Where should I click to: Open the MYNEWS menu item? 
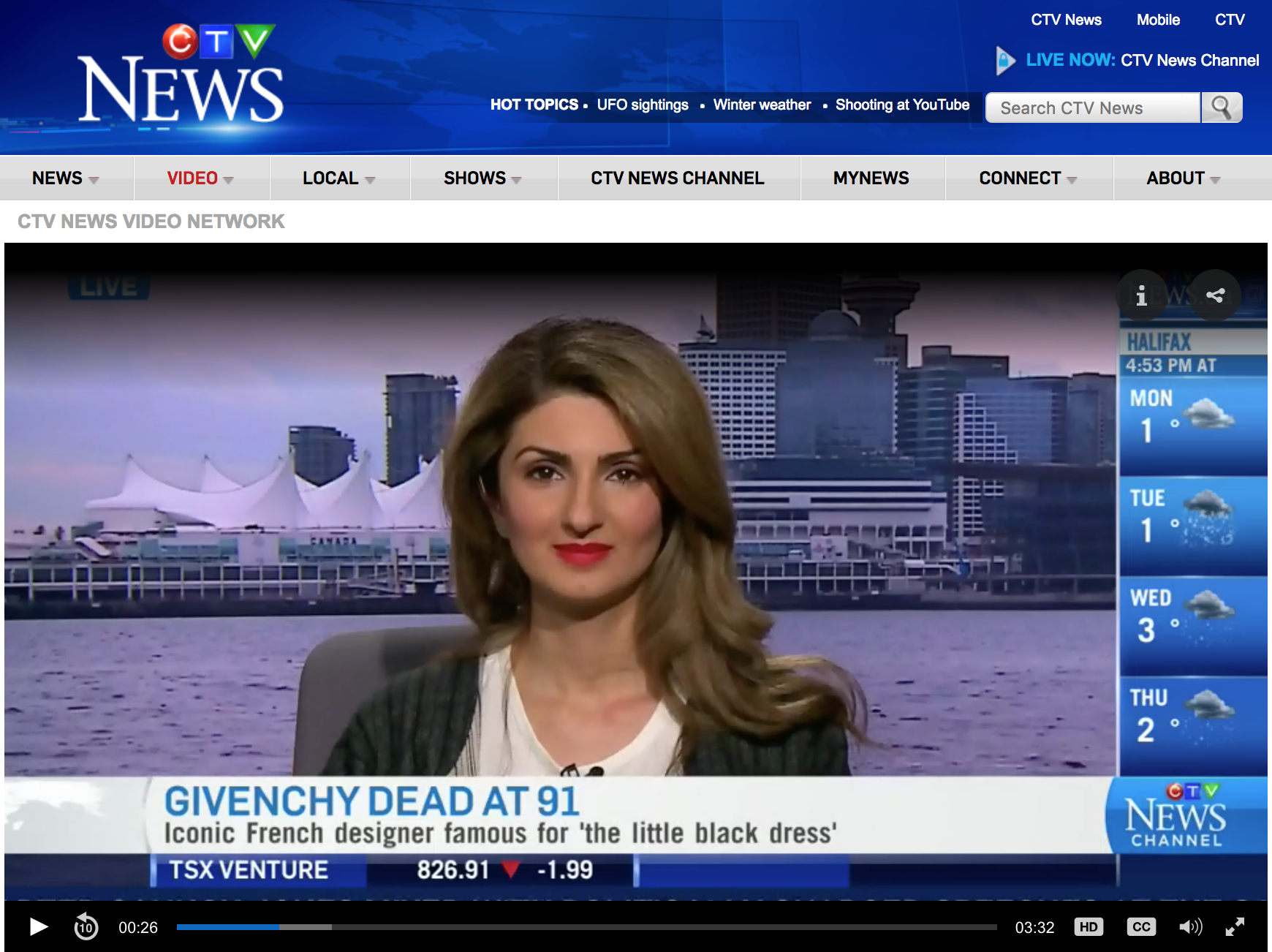point(871,178)
